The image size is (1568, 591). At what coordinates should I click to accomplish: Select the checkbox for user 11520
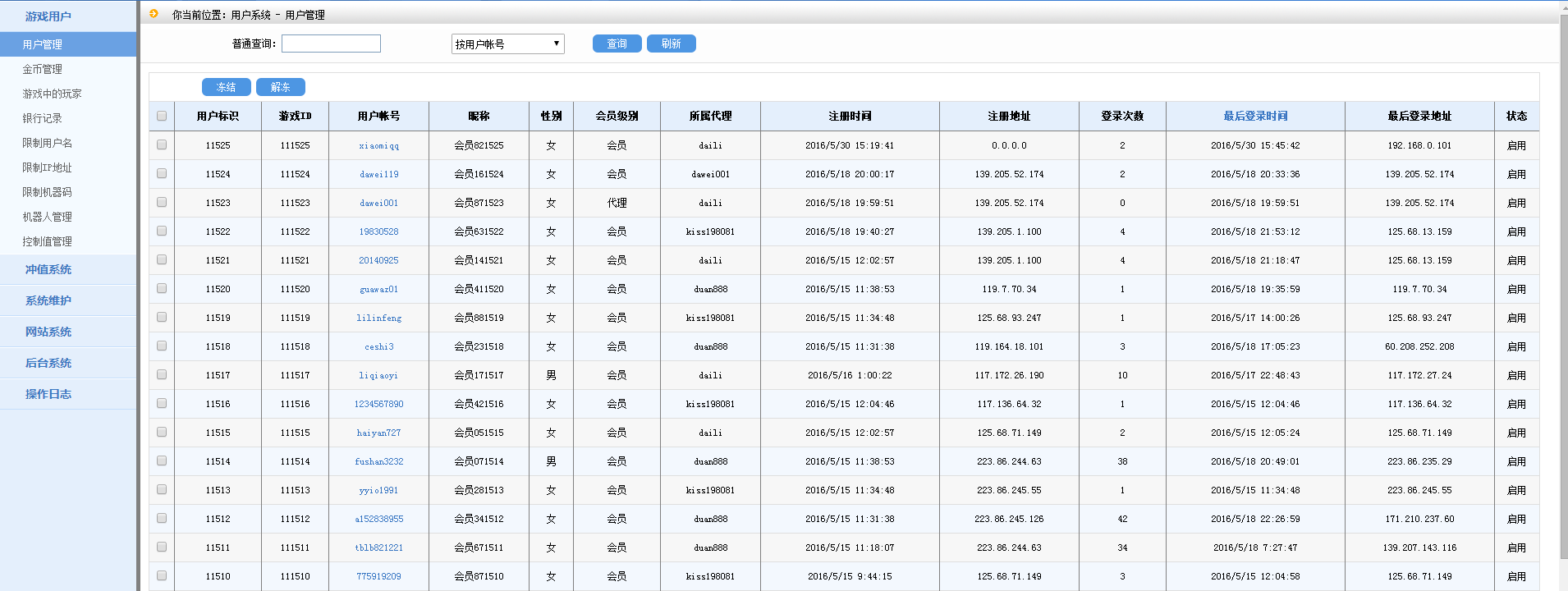[162, 288]
